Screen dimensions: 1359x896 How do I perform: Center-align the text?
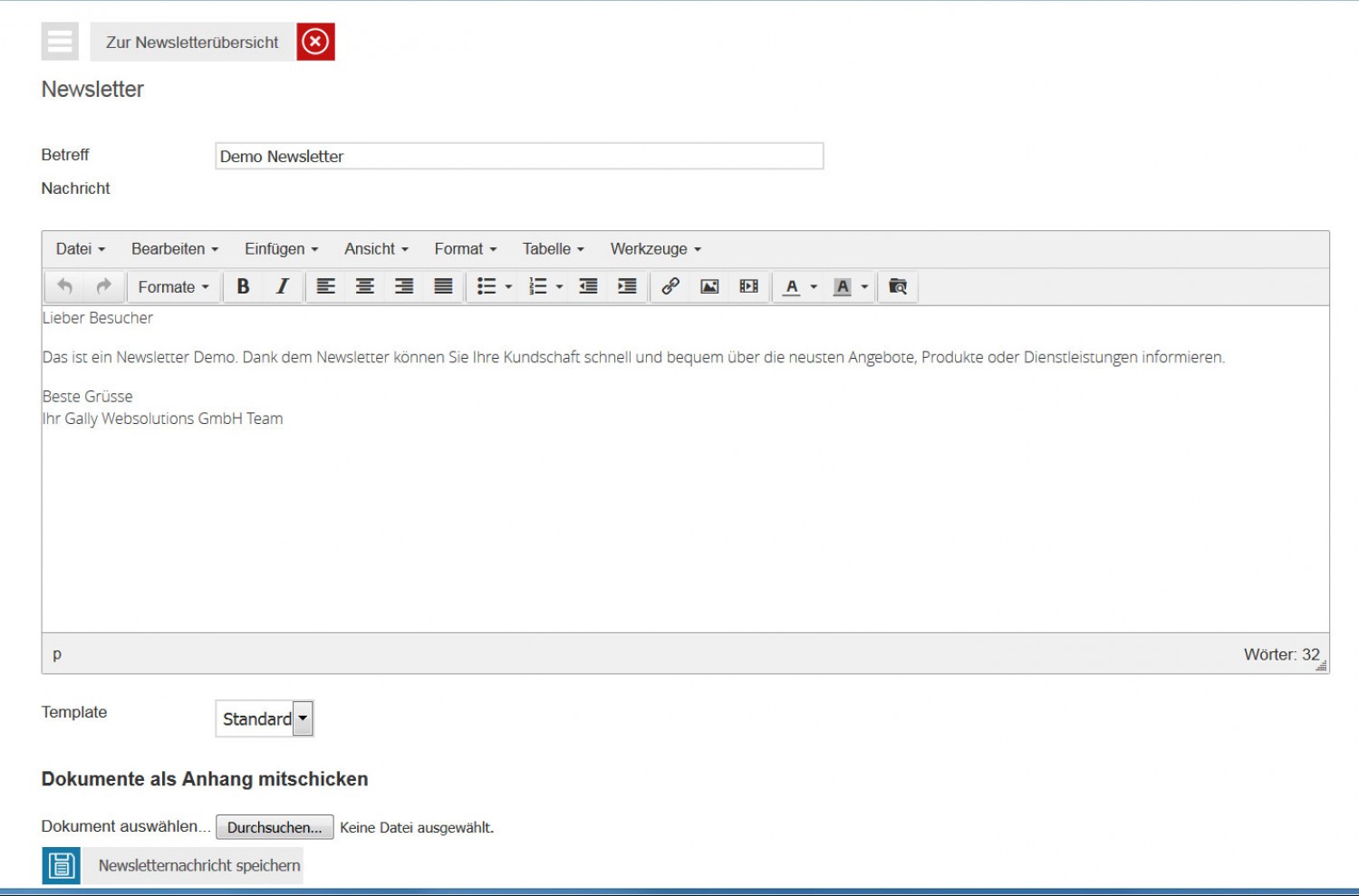tap(365, 287)
